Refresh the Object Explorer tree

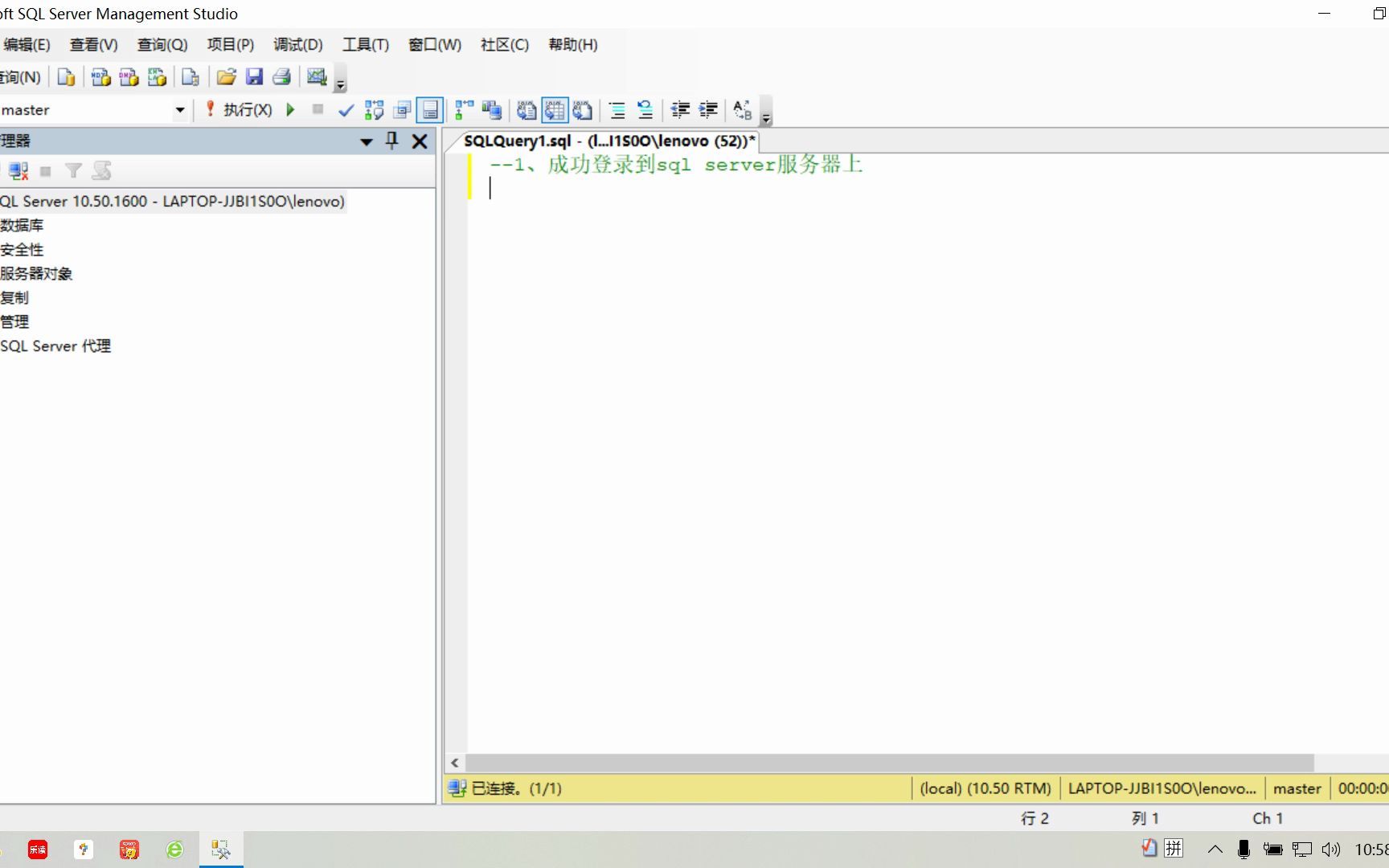101,170
